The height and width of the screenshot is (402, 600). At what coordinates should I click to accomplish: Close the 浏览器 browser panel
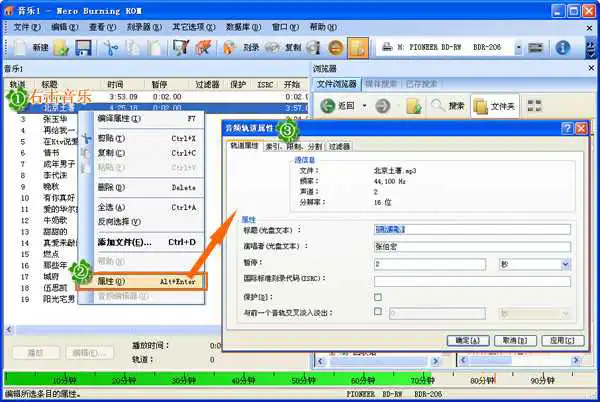point(591,68)
